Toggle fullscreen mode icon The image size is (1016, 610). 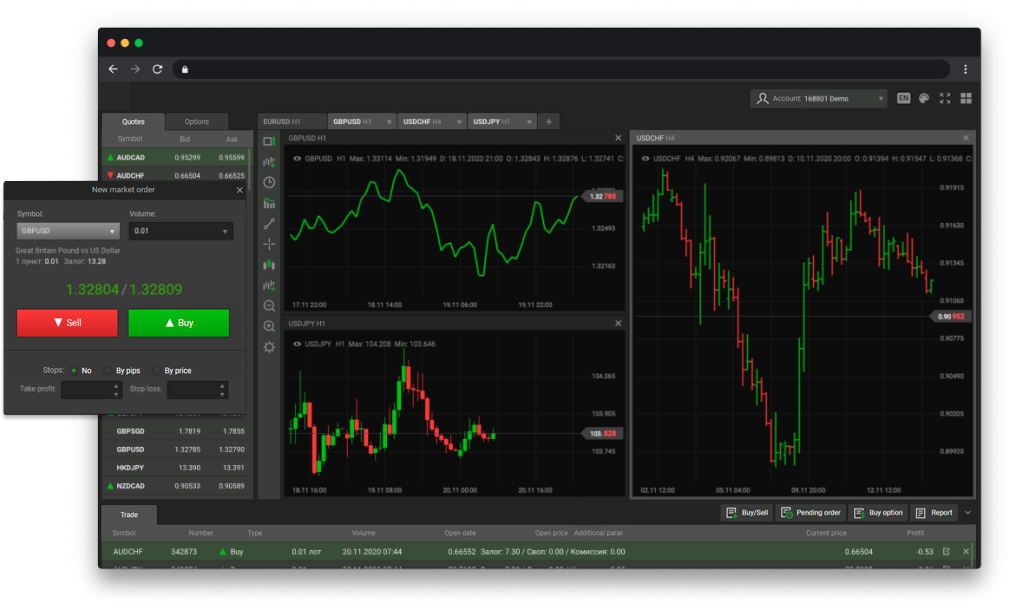(945, 98)
